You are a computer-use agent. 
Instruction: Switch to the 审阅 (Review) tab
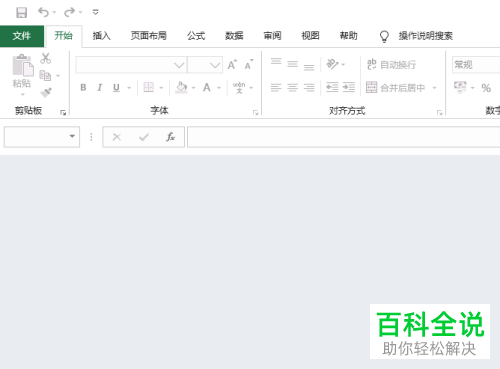tap(272, 36)
